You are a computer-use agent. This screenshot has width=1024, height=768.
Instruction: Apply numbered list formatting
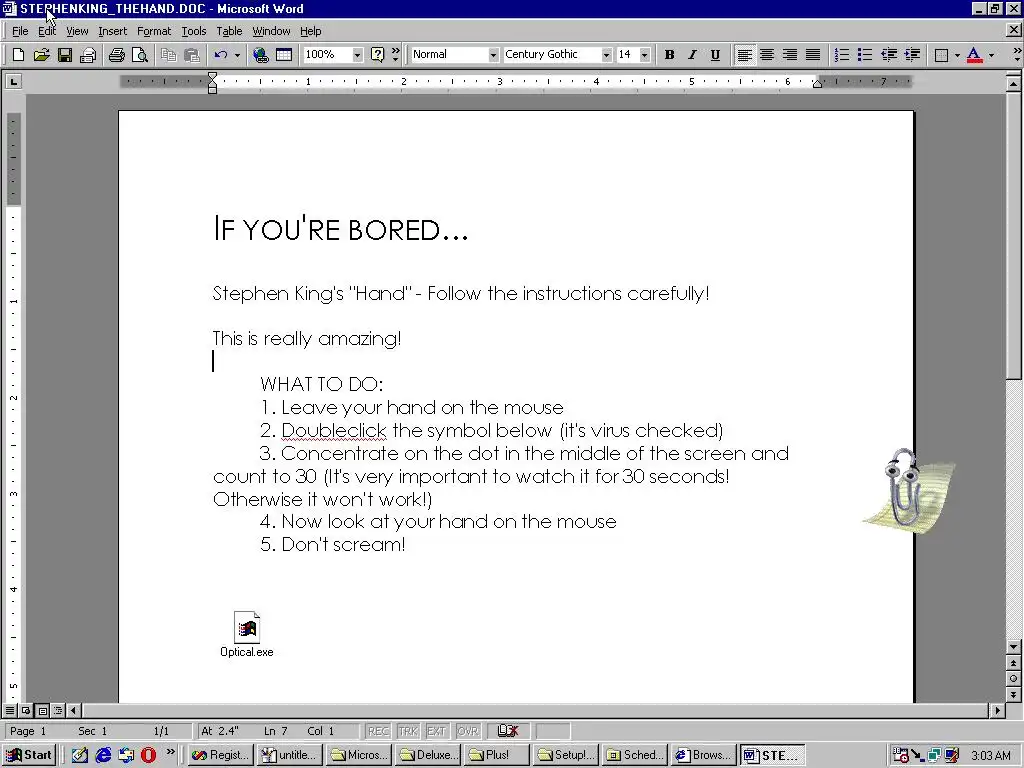(x=842, y=55)
